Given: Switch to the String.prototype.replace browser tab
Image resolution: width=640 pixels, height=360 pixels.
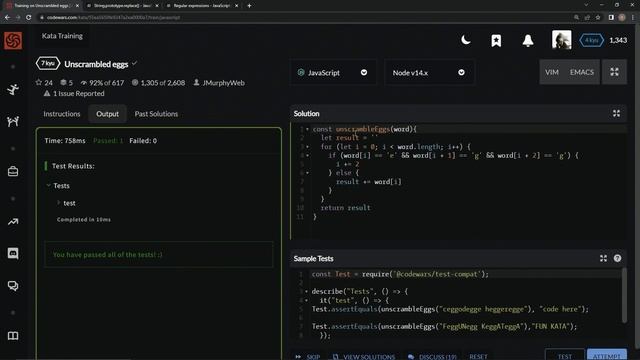Looking at the screenshot, I should (x=122, y=6).
